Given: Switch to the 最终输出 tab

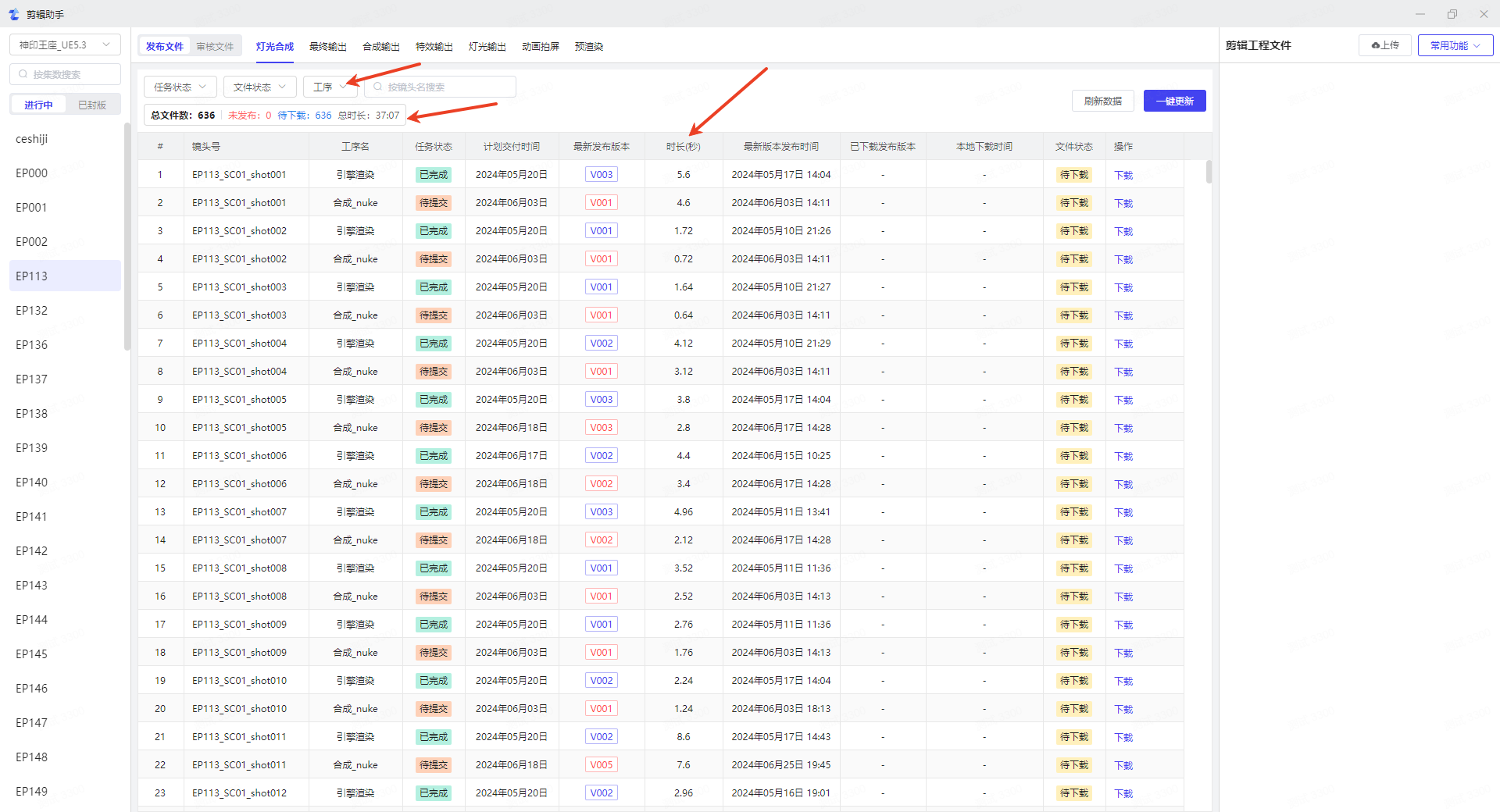Looking at the screenshot, I should tap(327, 46).
